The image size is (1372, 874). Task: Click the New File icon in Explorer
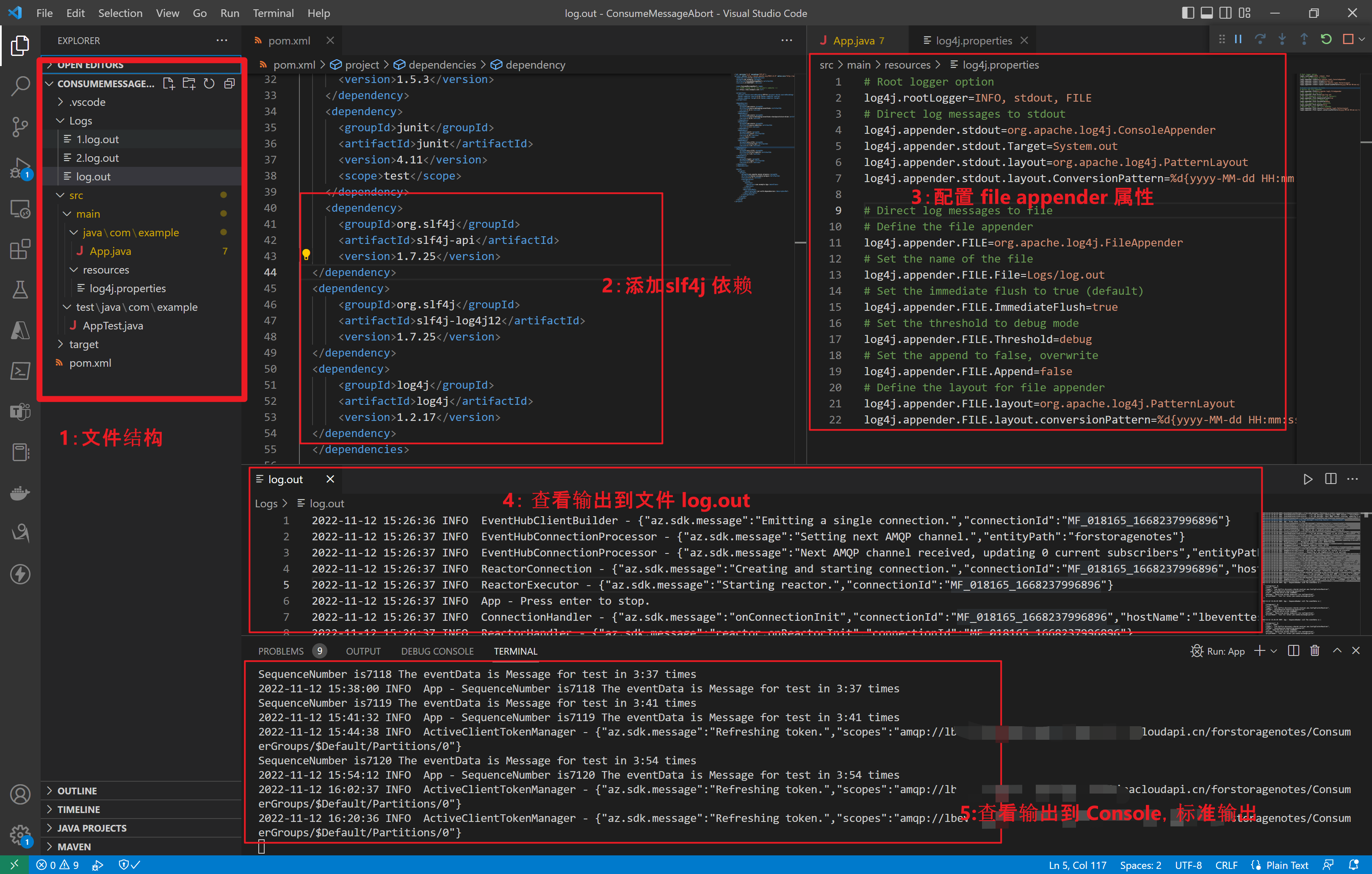(168, 84)
